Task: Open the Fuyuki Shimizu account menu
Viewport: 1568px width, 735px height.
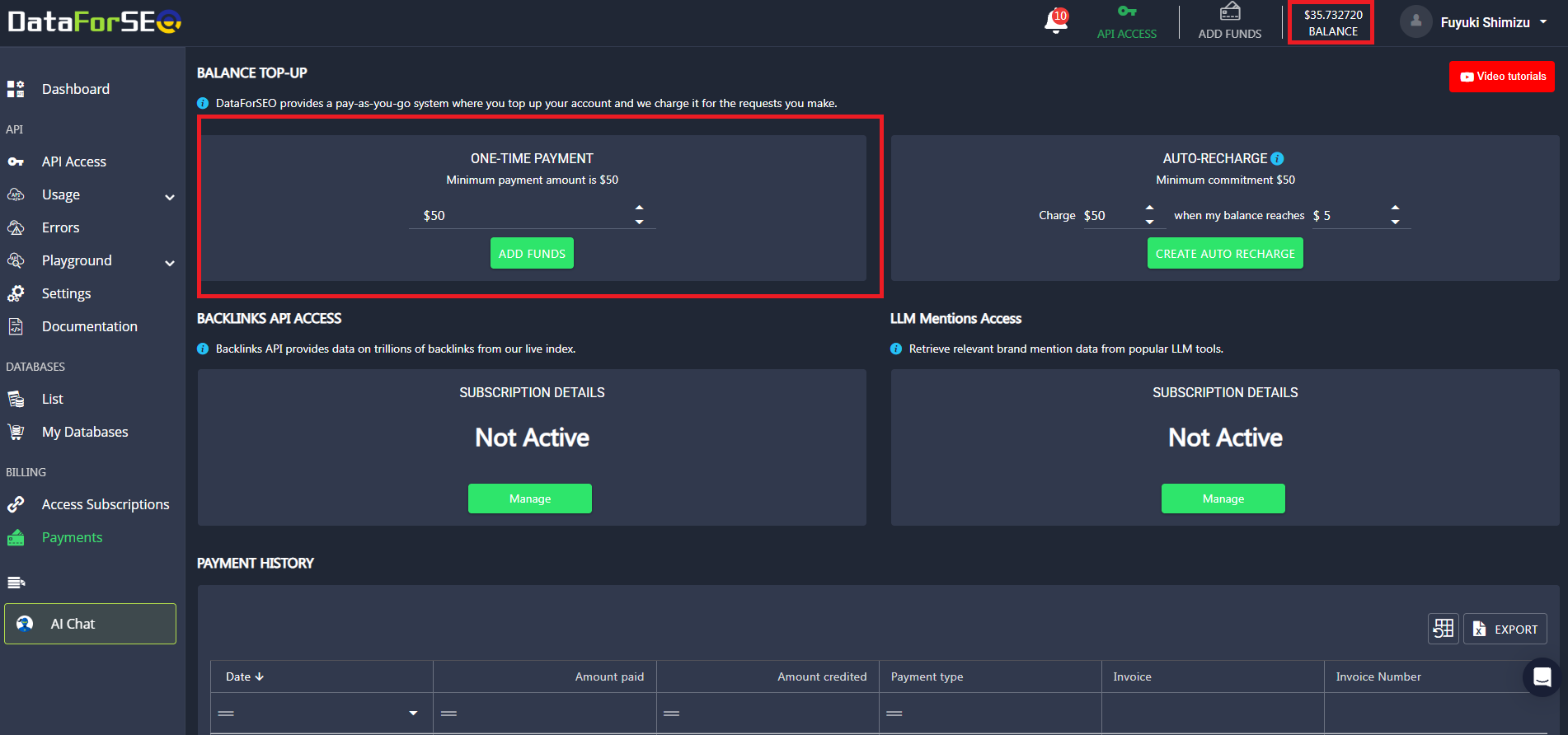Action: (1474, 22)
